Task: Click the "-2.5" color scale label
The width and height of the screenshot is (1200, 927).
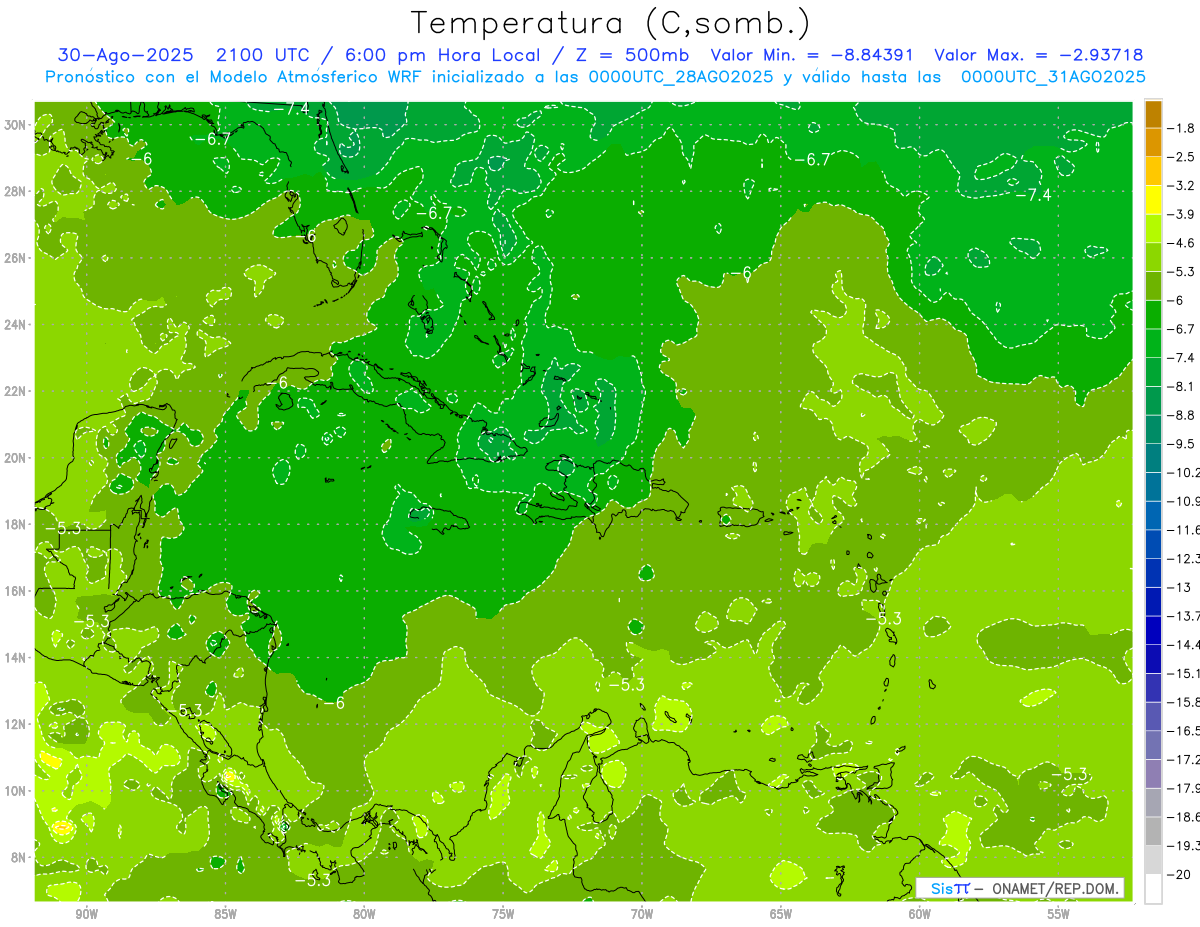Action: coord(1181,157)
